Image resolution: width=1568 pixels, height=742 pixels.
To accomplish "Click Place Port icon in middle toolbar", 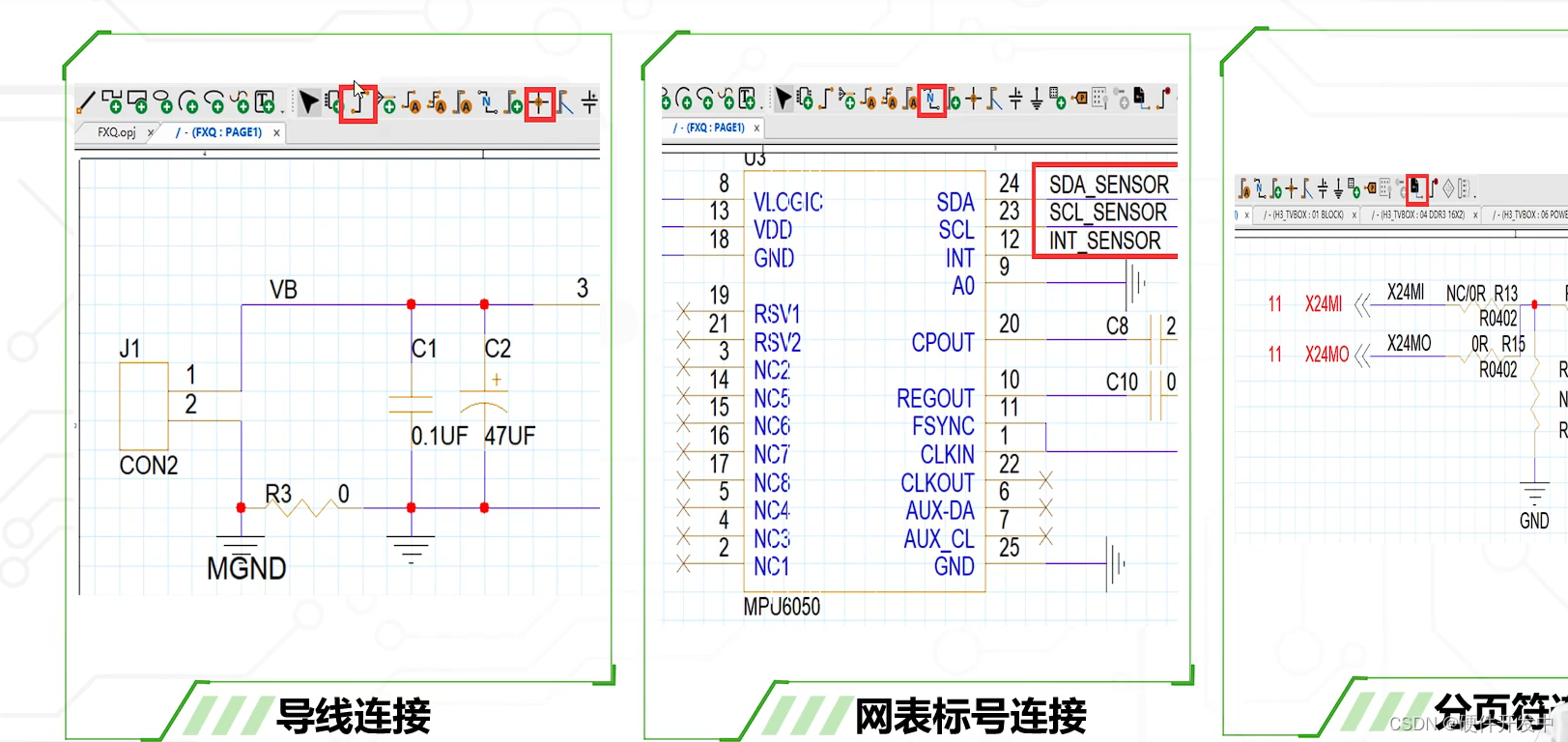I will 1079,99.
